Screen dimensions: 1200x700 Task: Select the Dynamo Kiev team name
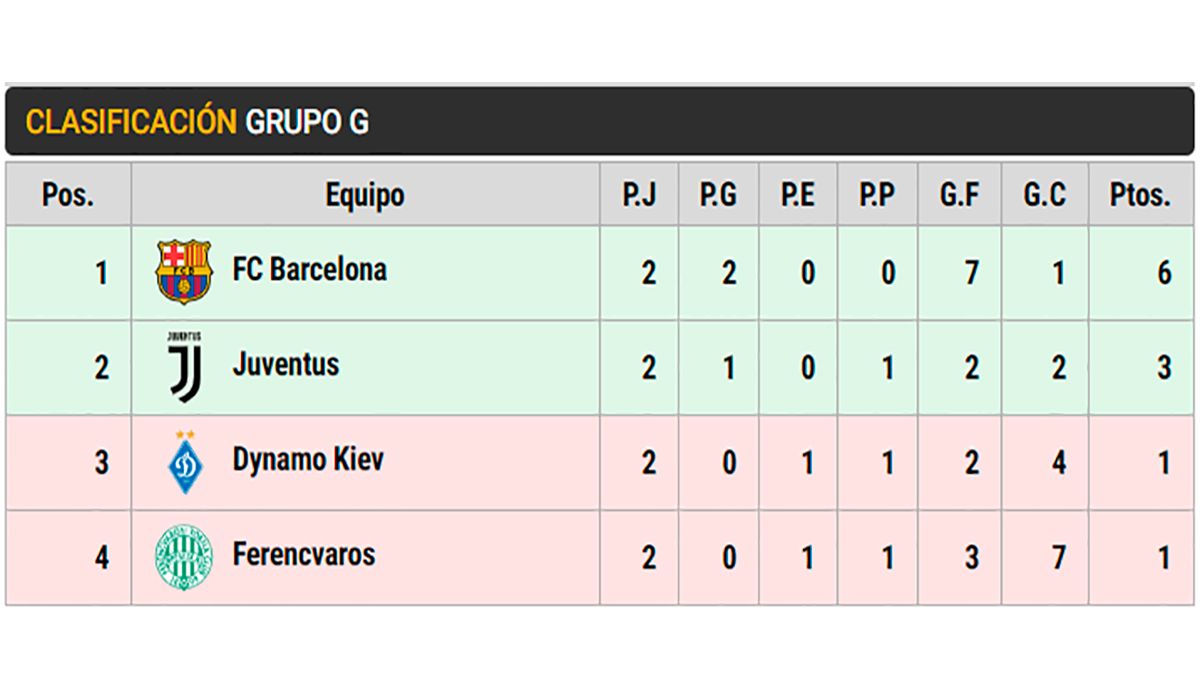coord(307,460)
